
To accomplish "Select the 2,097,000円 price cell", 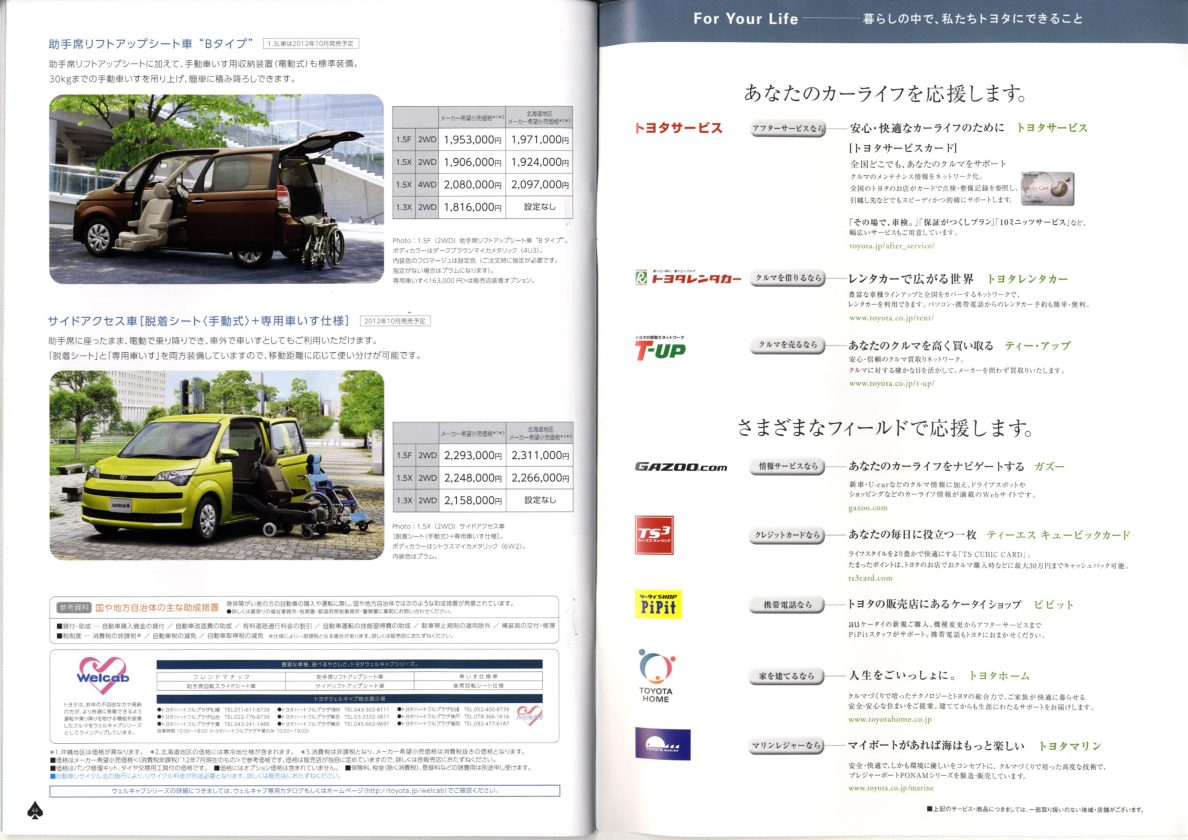I will (x=539, y=184).
